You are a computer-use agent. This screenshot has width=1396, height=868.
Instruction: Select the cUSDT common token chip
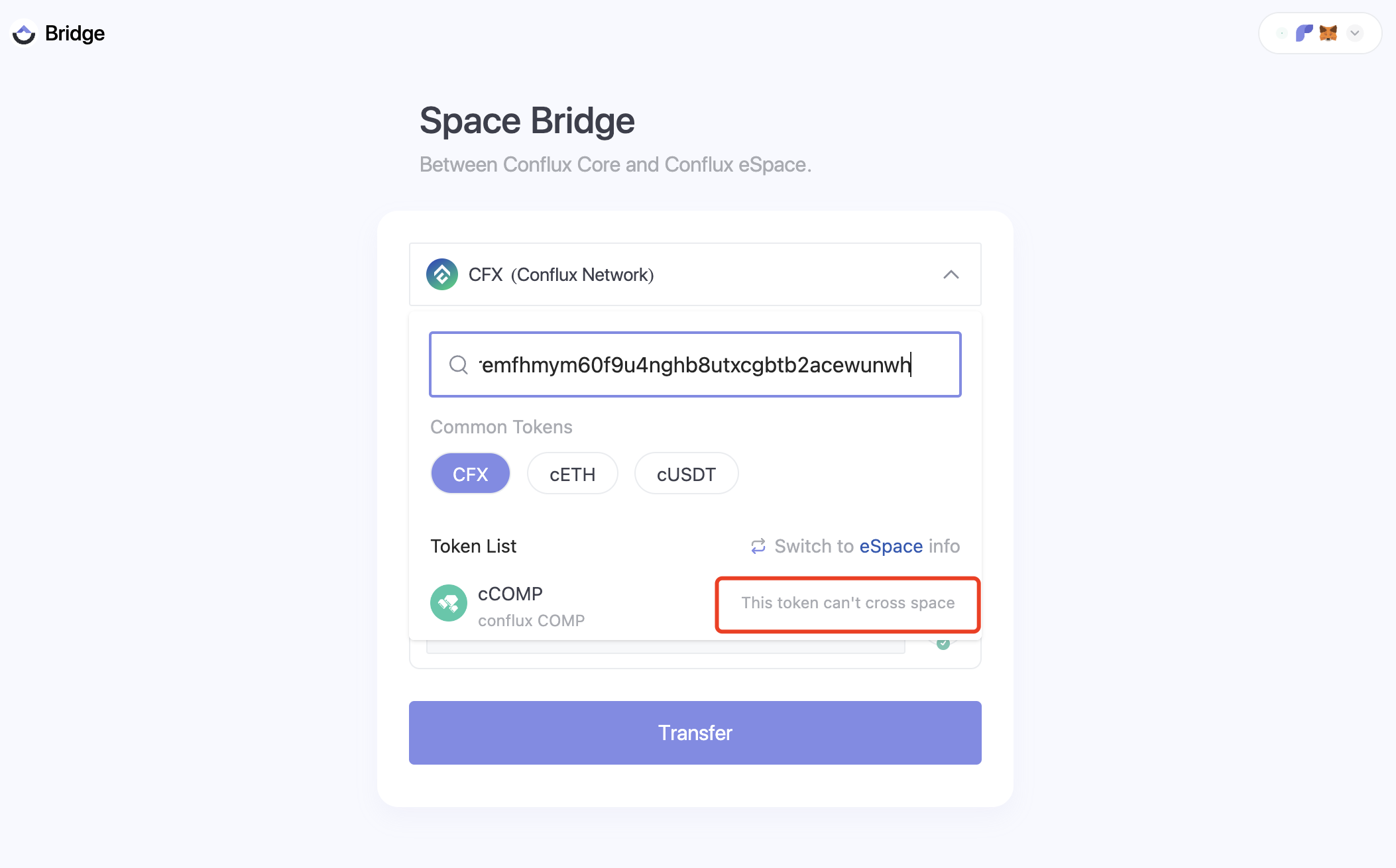686,473
